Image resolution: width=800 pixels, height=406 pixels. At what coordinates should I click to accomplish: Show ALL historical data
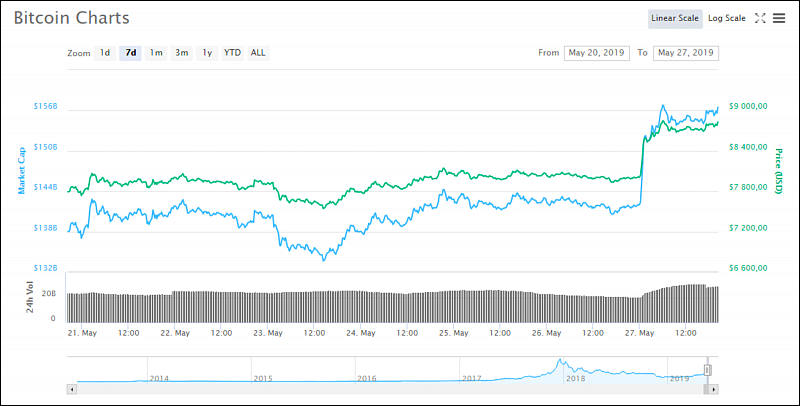pyautogui.click(x=258, y=53)
